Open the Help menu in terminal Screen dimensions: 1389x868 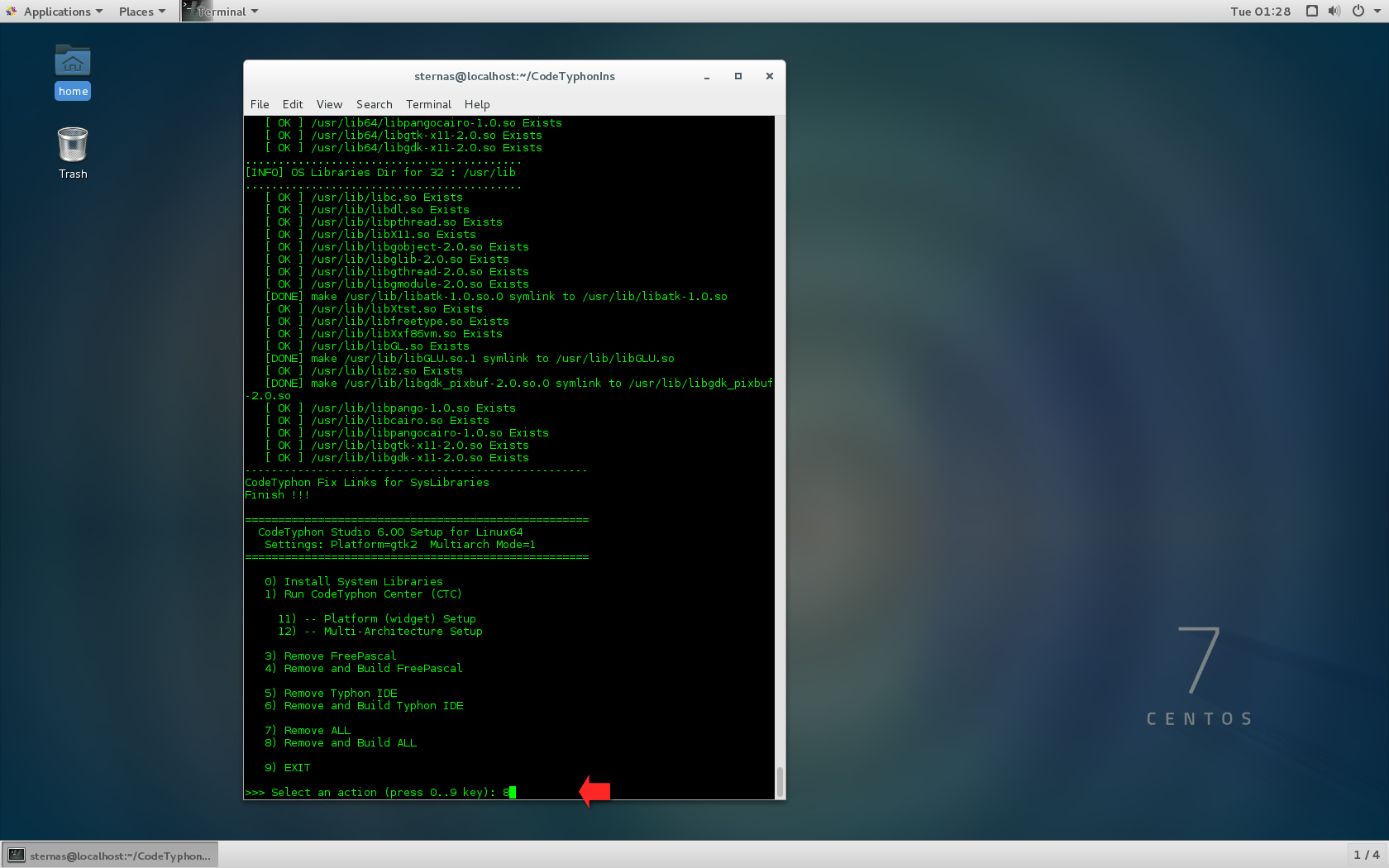pyautogui.click(x=477, y=104)
